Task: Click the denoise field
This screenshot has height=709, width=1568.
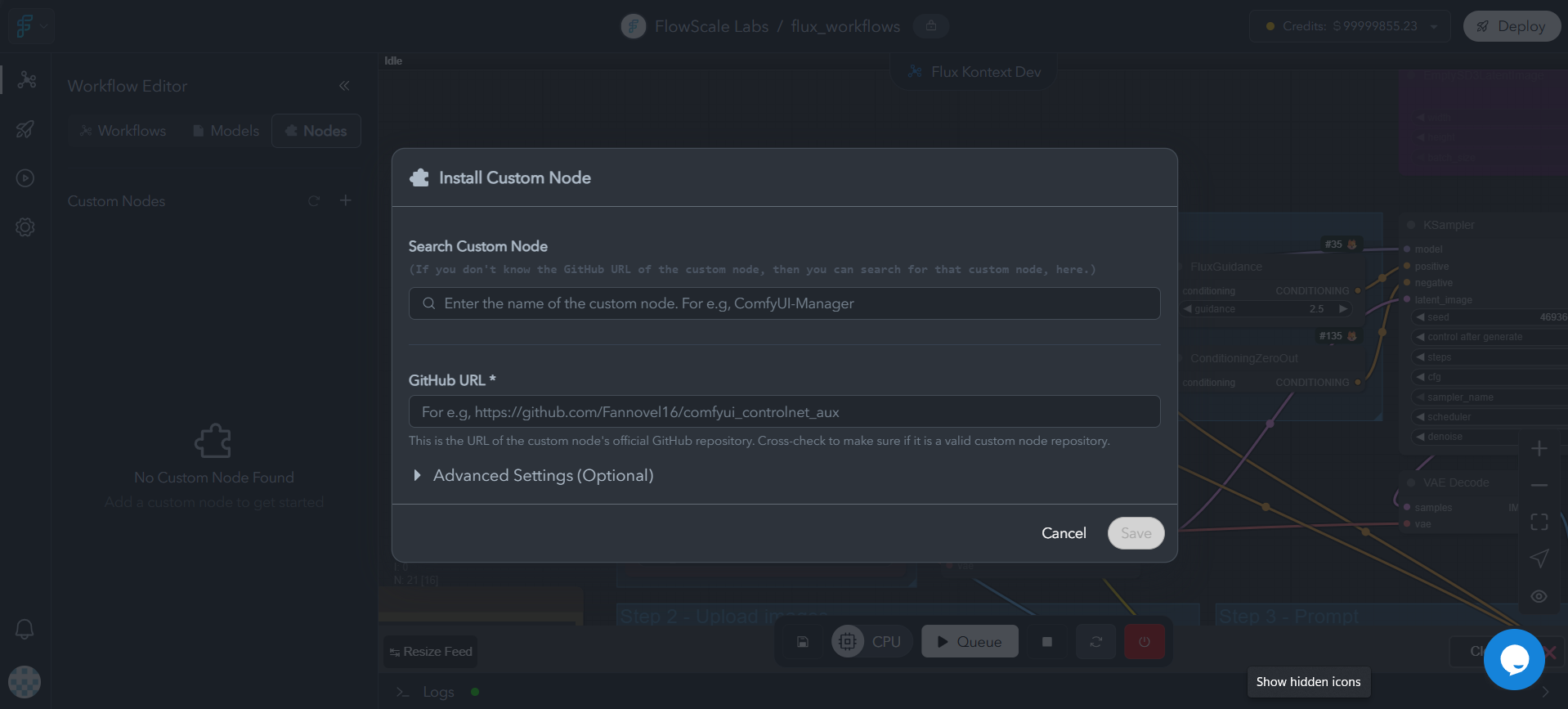Action: (x=1491, y=437)
